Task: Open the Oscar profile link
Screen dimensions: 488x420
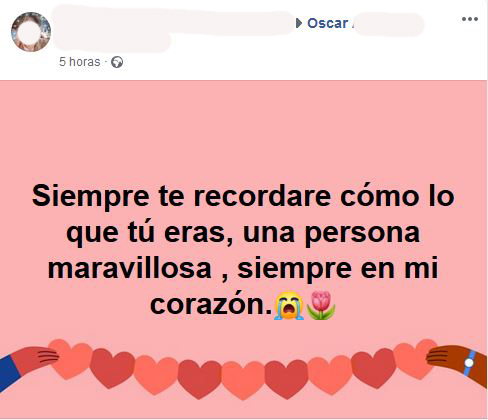Action: [x=328, y=23]
